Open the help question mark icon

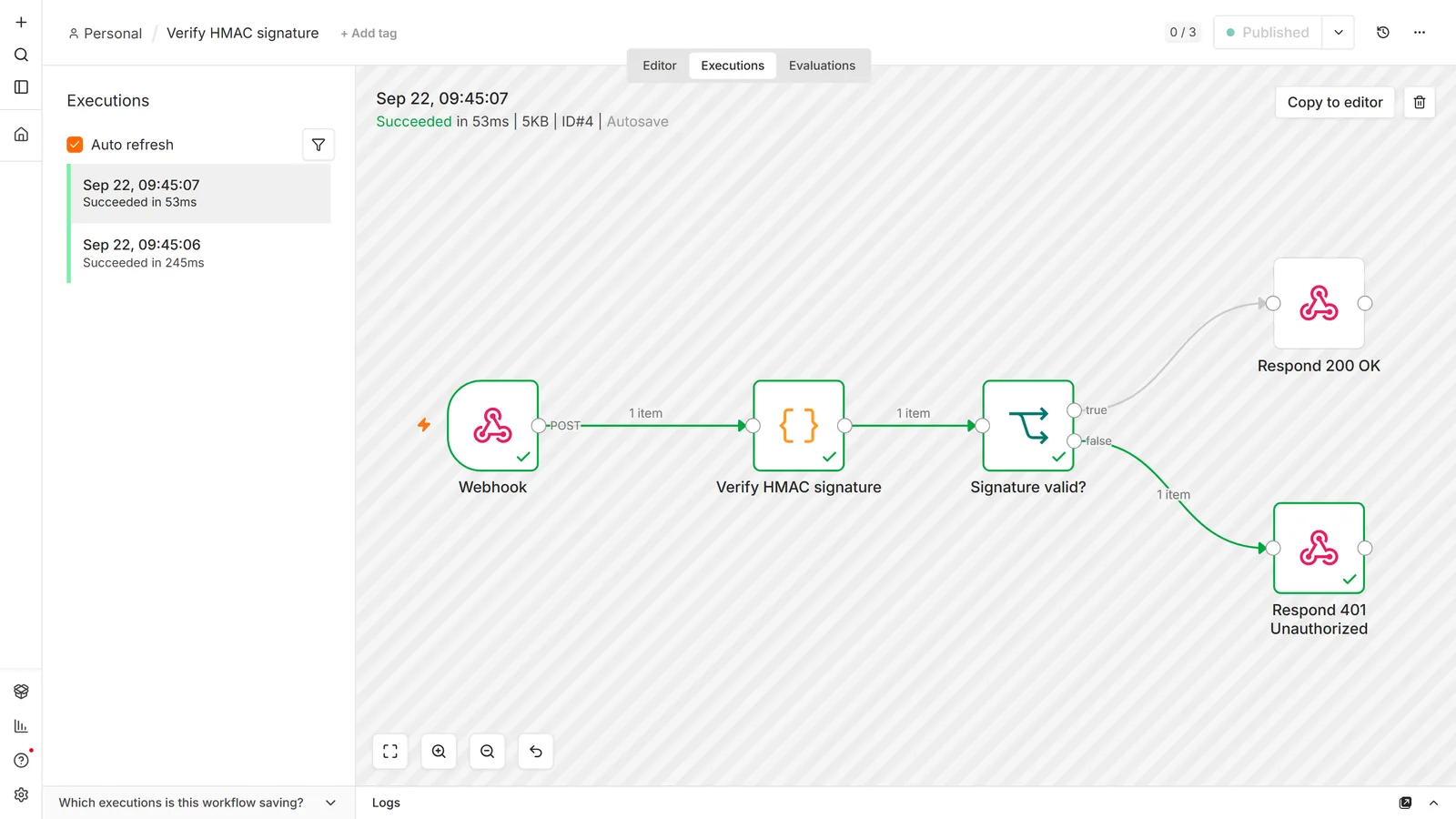click(21, 761)
